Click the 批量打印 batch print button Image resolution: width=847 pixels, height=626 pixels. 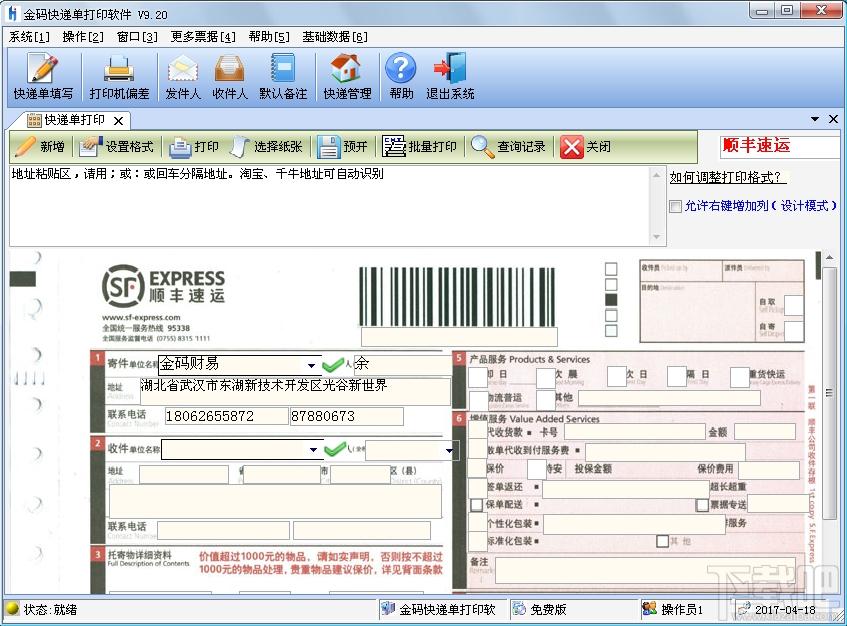420,147
